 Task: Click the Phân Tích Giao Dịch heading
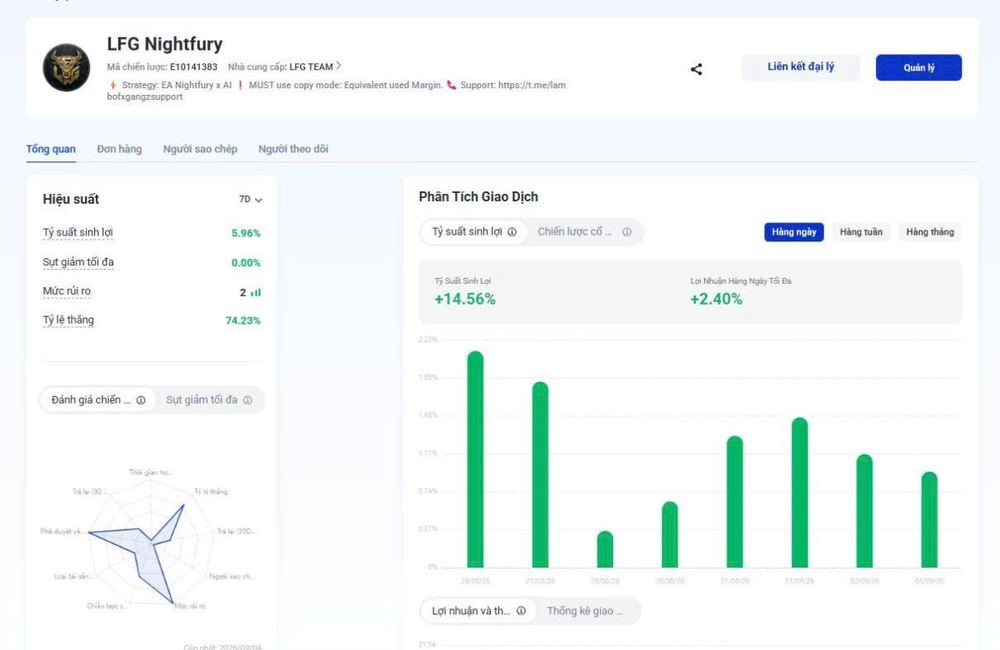pos(478,196)
